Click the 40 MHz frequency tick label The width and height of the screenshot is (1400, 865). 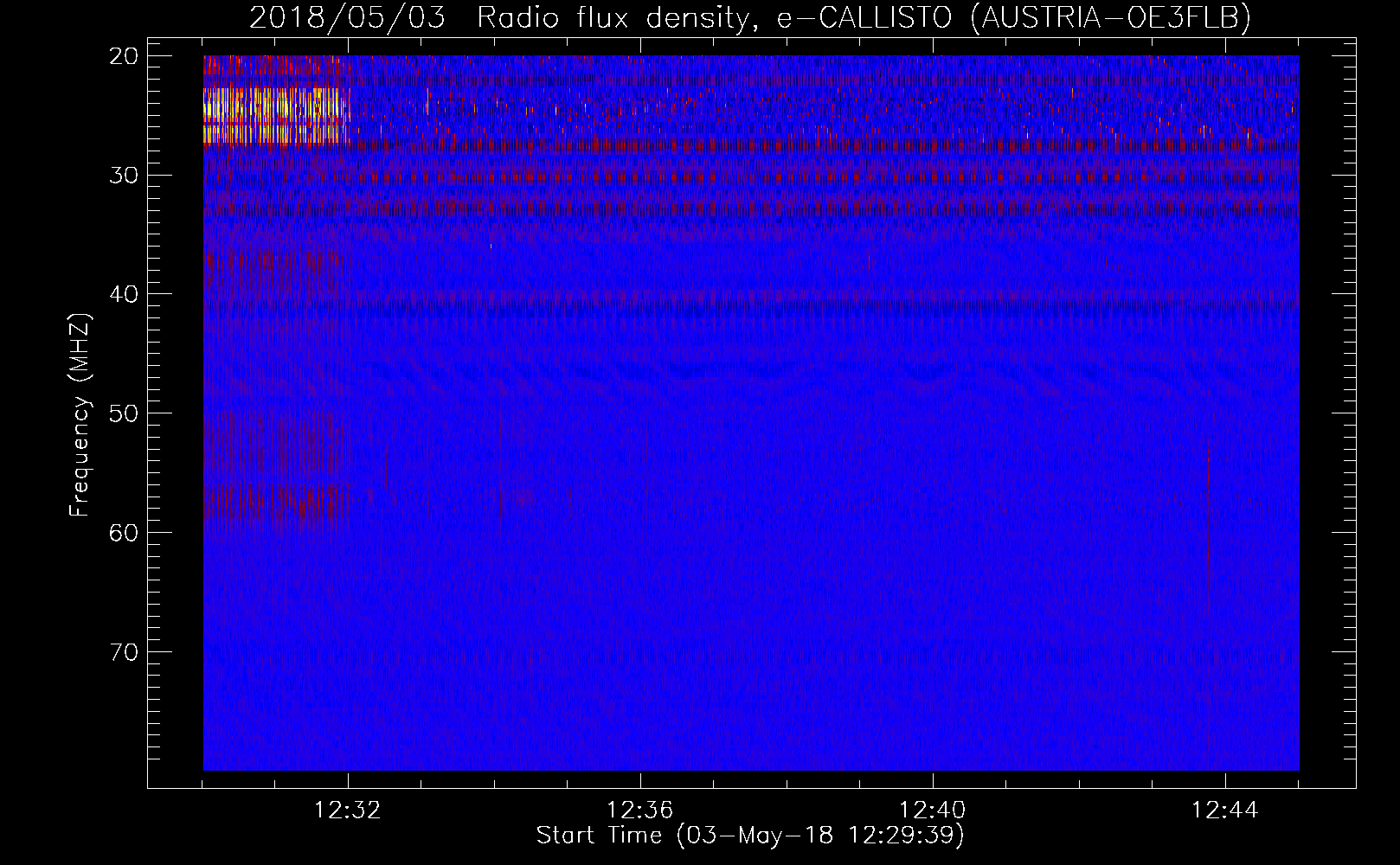[x=125, y=294]
